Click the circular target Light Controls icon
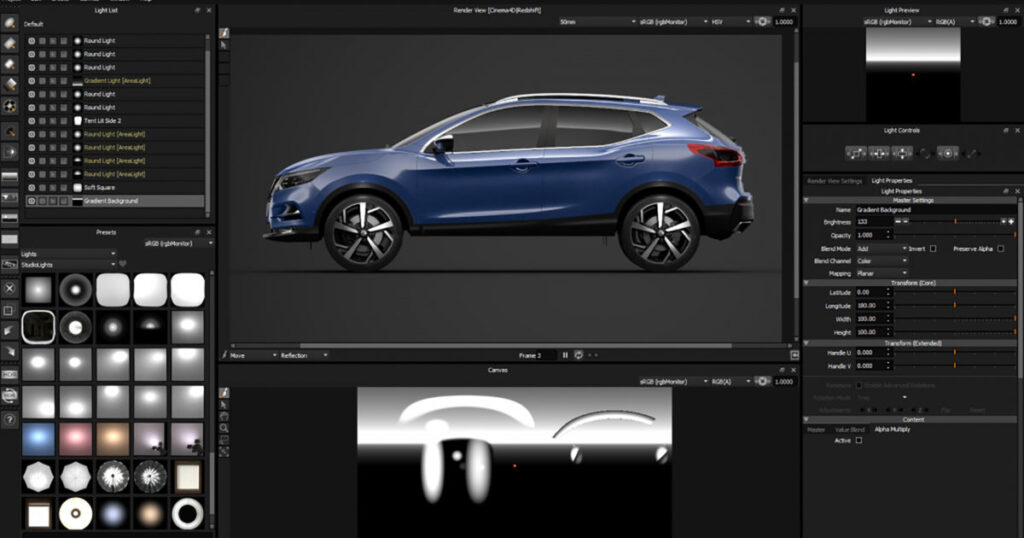The width and height of the screenshot is (1024, 538). coord(948,153)
